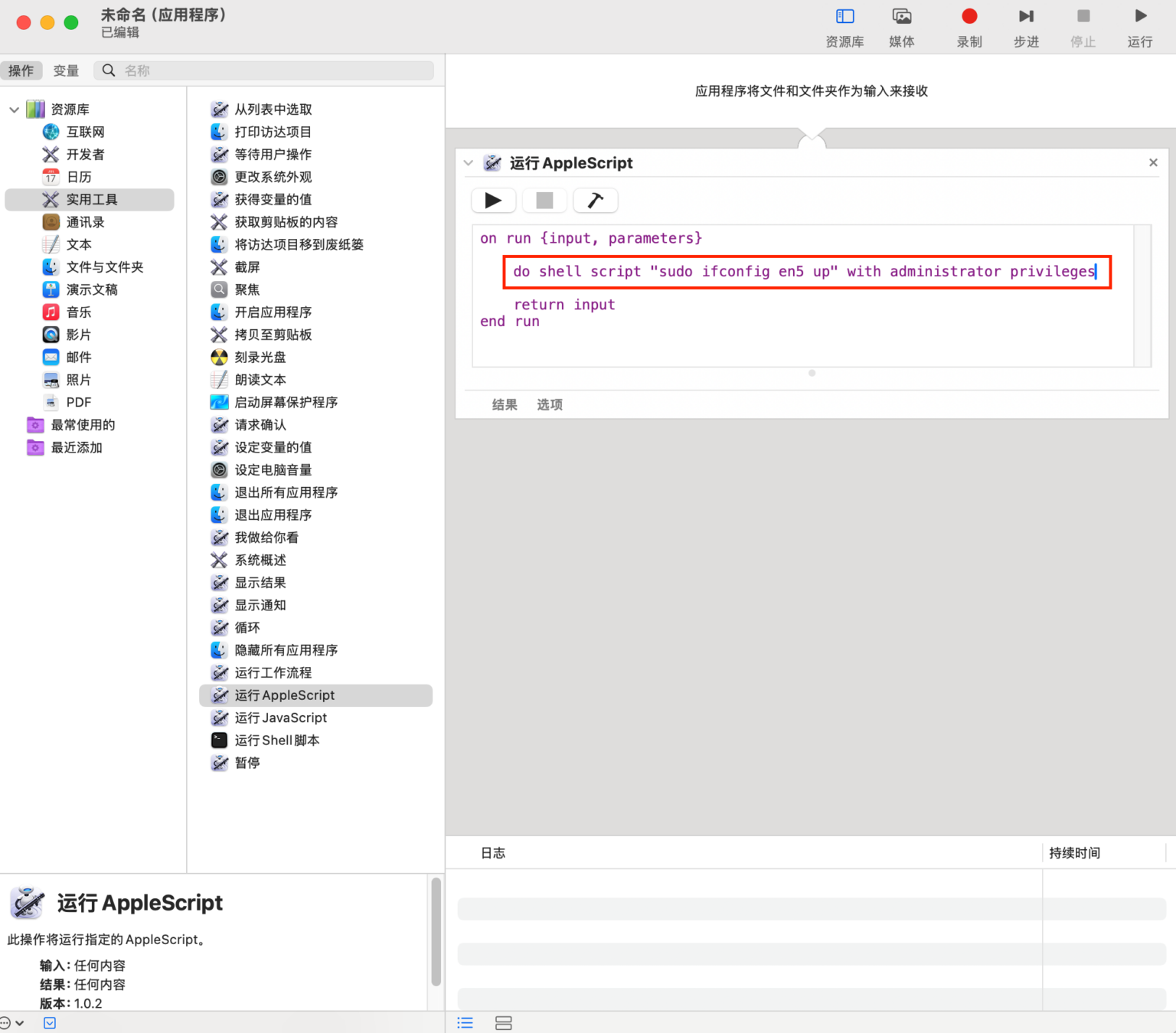Compile the script with the hammer icon
The width and height of the screenshot is (1176, 1033).
595,200
